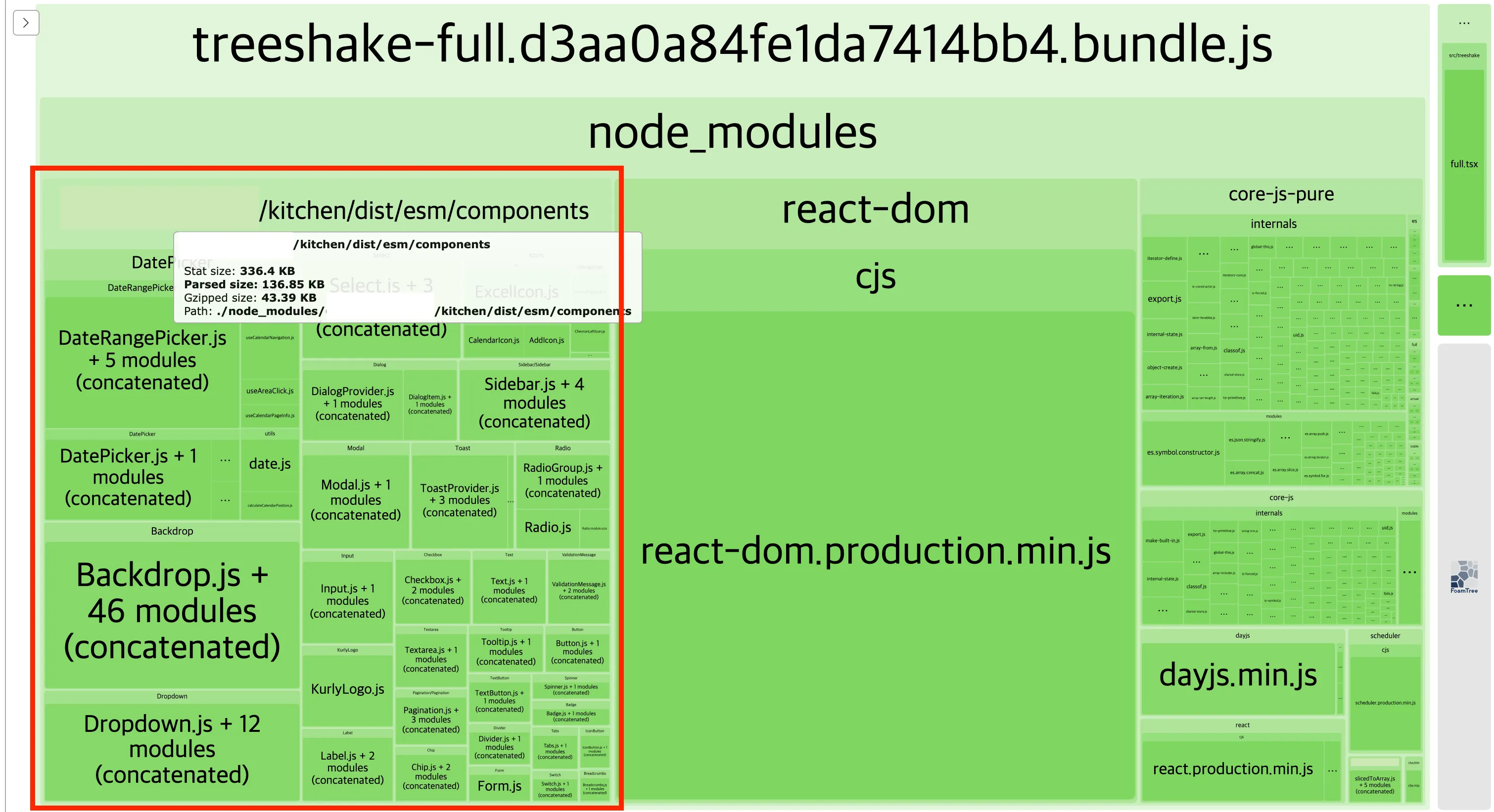
Task: Select the Radio.js cell
Action: coord(548,528)
